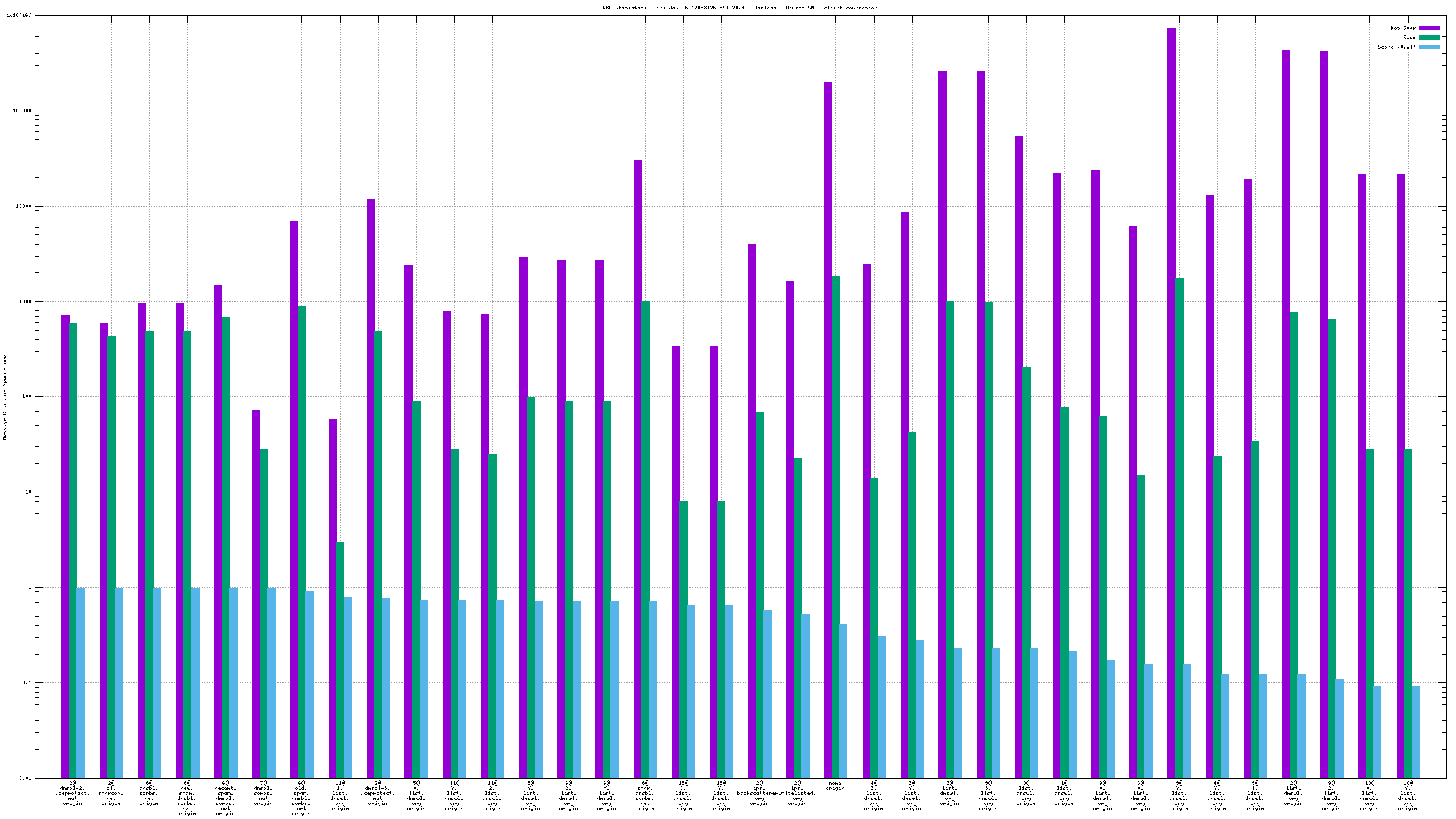Image resolution: width=1456 pixels, height=819 pixels.
Task: Click the 'none origin' x-axis label
Action: click(x=835, y=786)
